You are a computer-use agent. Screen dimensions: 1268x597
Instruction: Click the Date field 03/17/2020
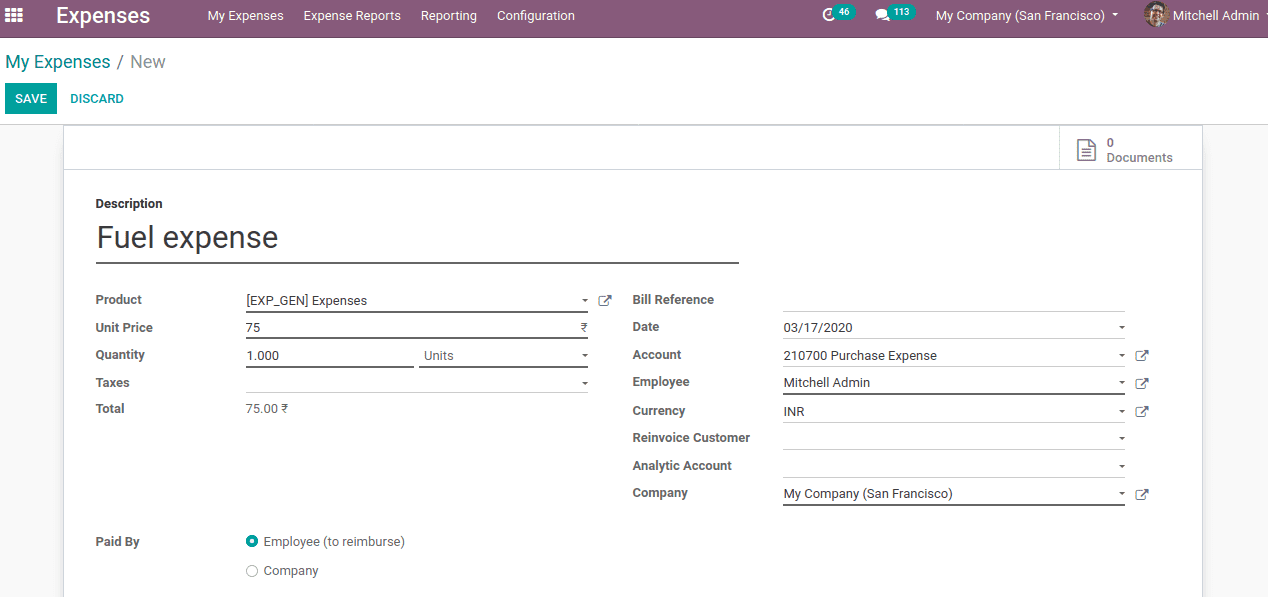point(954,328)
